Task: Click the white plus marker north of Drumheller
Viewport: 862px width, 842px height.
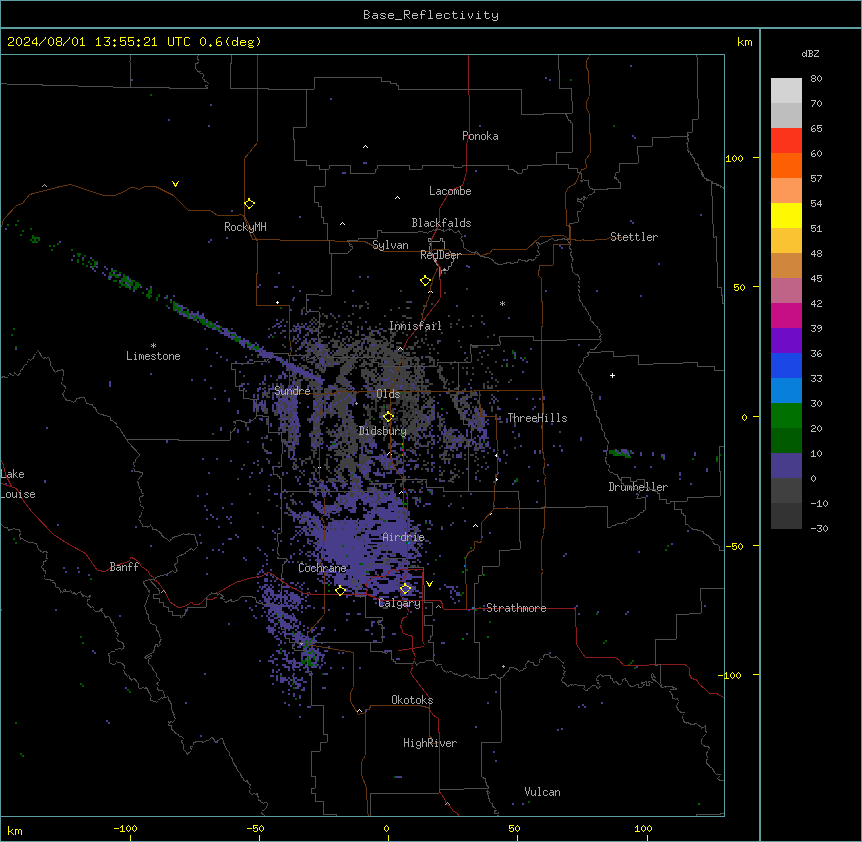Action: coord(612,375)
